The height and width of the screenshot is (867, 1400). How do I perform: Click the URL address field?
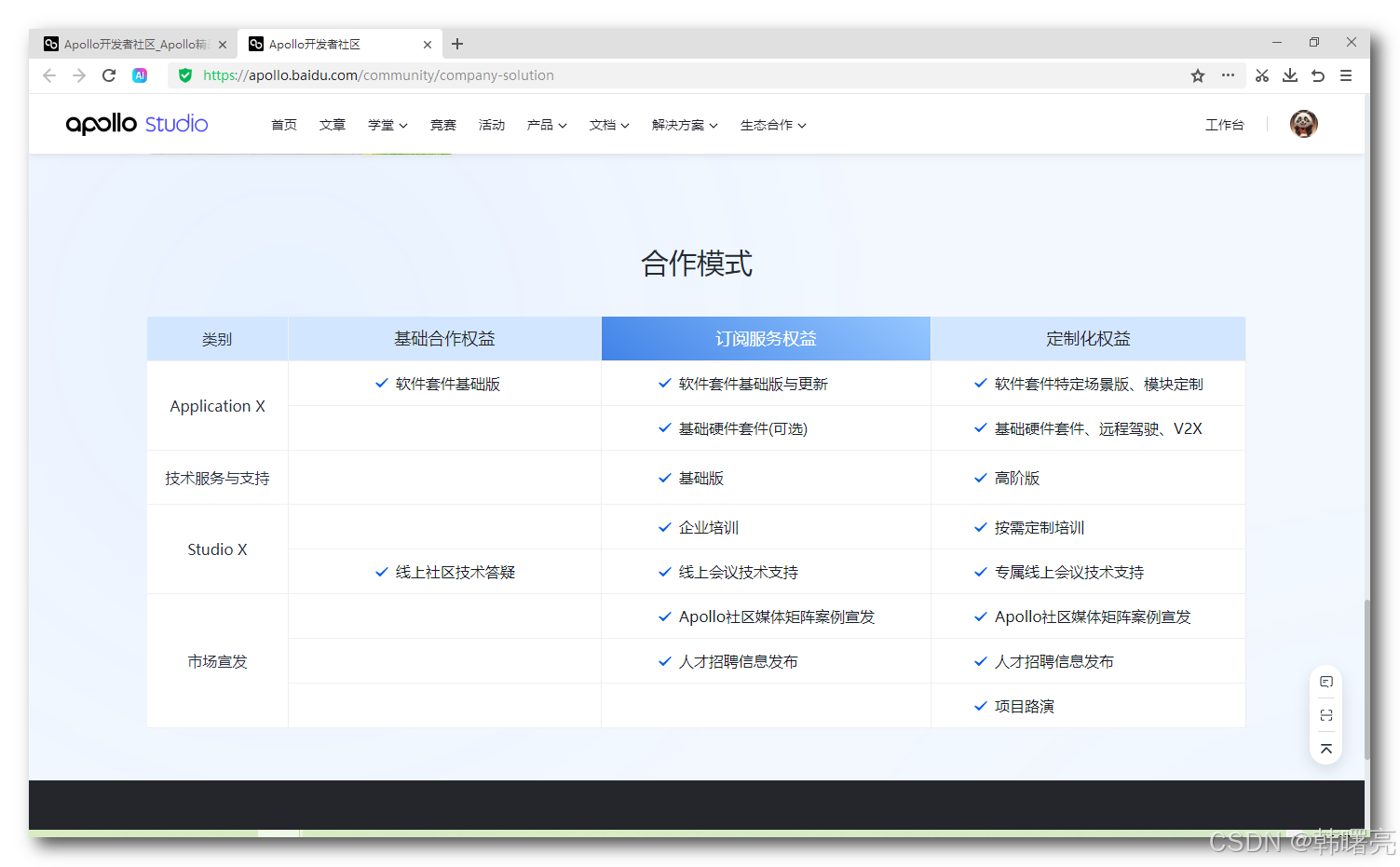pyautogui.click(x=689, y=75)
